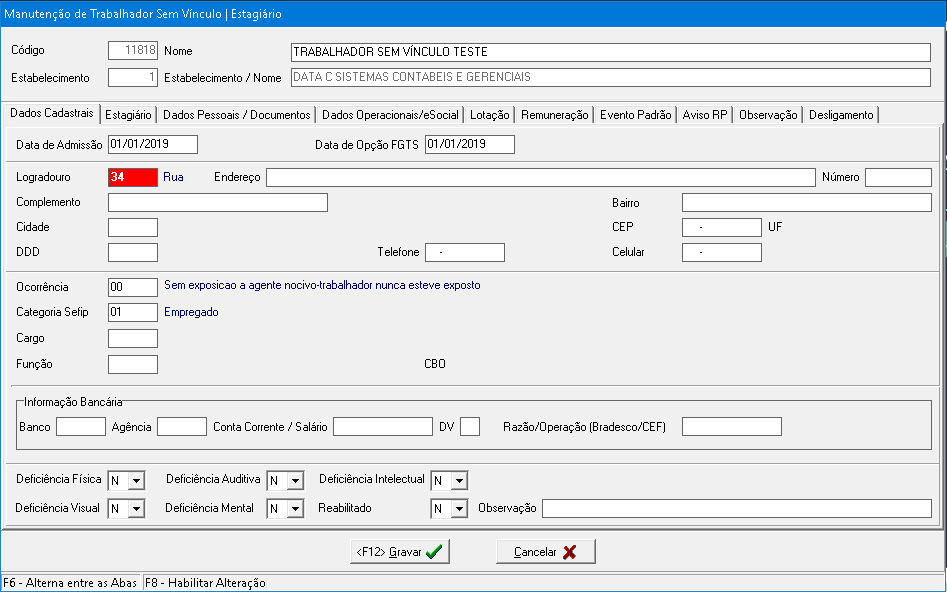Click the Categoria Sefip code field
This screenshot has height=592, width=947.
point(133,312)
